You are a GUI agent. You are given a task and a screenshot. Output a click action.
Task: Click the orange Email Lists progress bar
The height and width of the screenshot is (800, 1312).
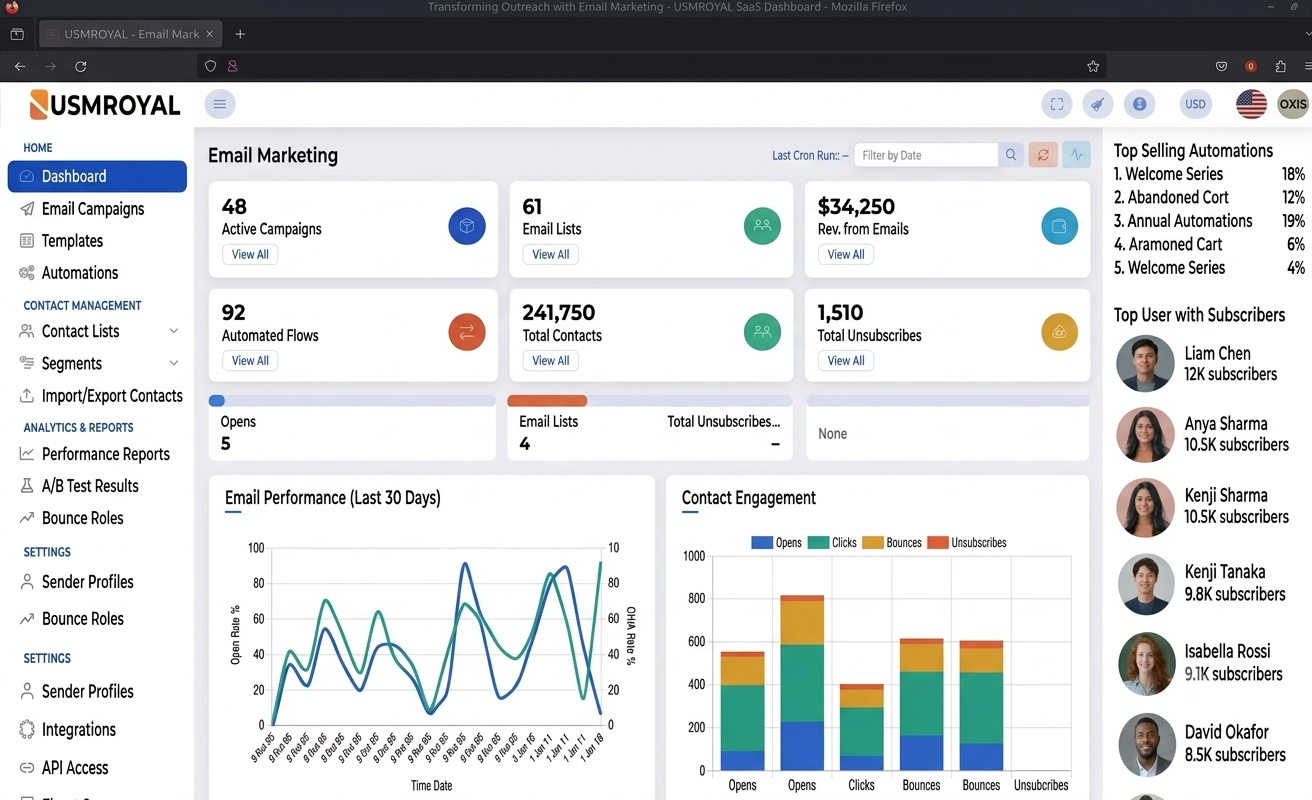click(547, 401)
